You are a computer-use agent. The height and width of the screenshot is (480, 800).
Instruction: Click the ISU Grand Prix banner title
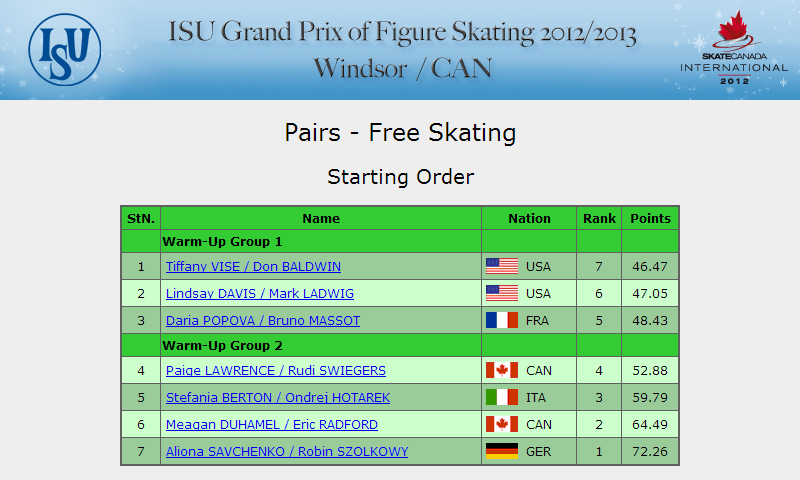click(402, 49)
